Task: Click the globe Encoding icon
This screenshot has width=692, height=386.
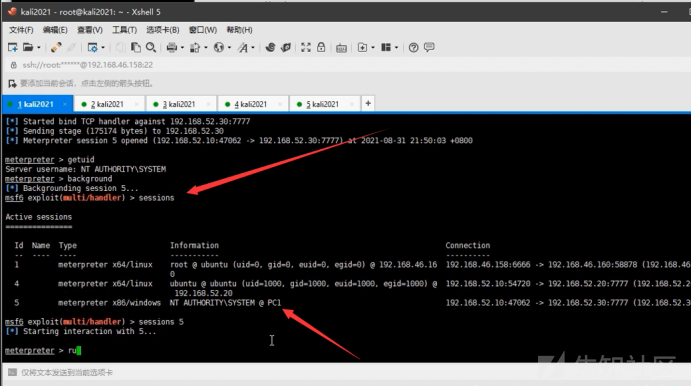Action: click(219, 47)
